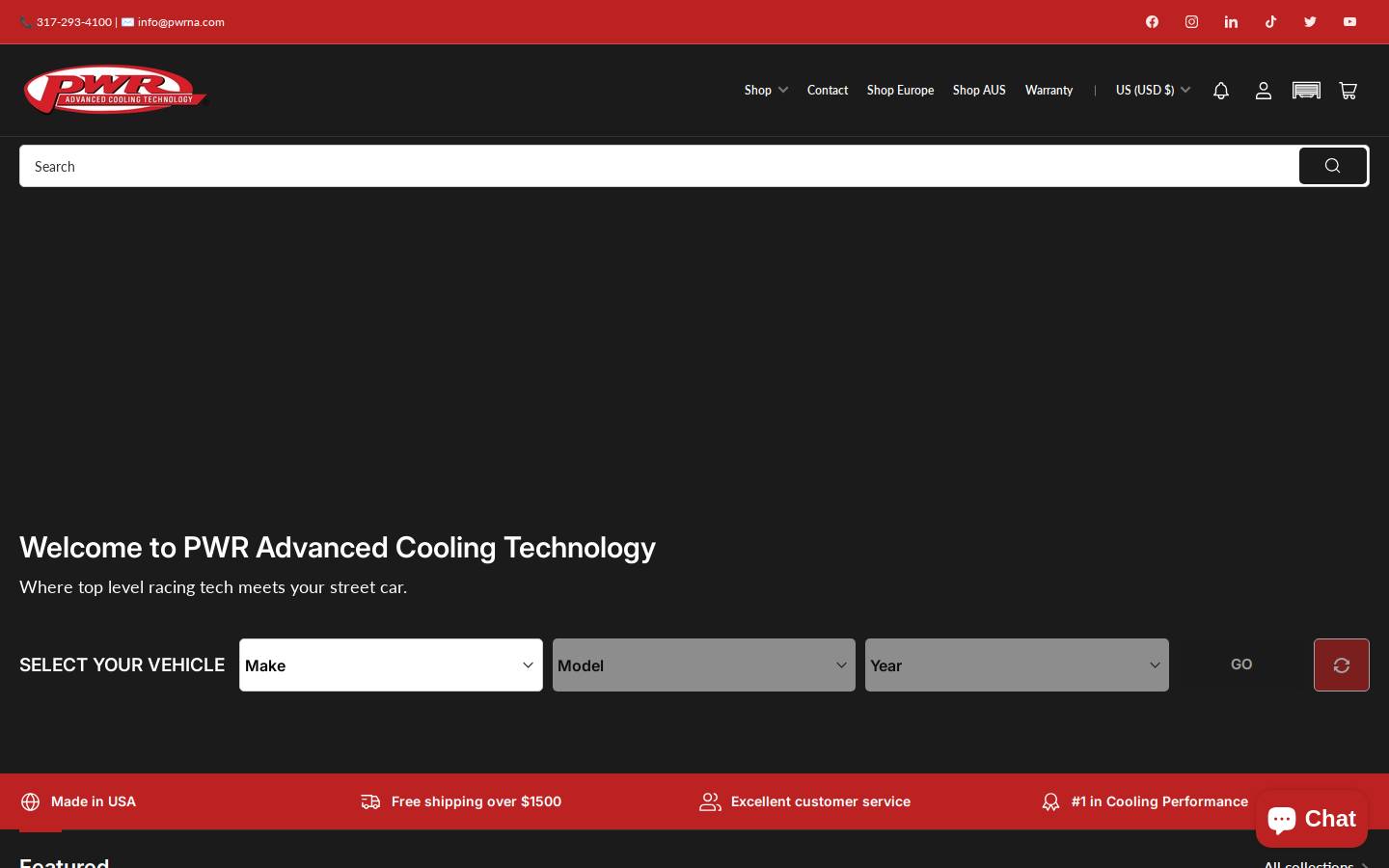Open the Shopify Chat widget
The width and height of the screenshot is (1389, 868).
tap(1311, 819)
